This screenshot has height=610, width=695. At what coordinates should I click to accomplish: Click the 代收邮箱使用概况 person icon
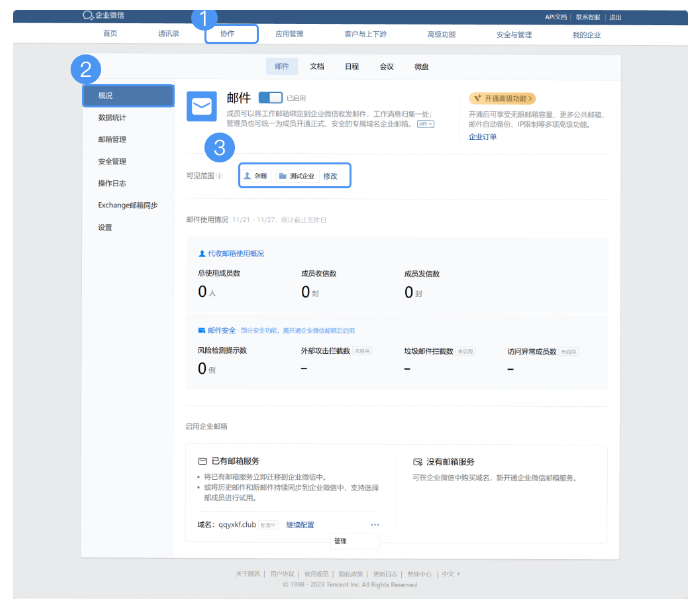[201, 254]
